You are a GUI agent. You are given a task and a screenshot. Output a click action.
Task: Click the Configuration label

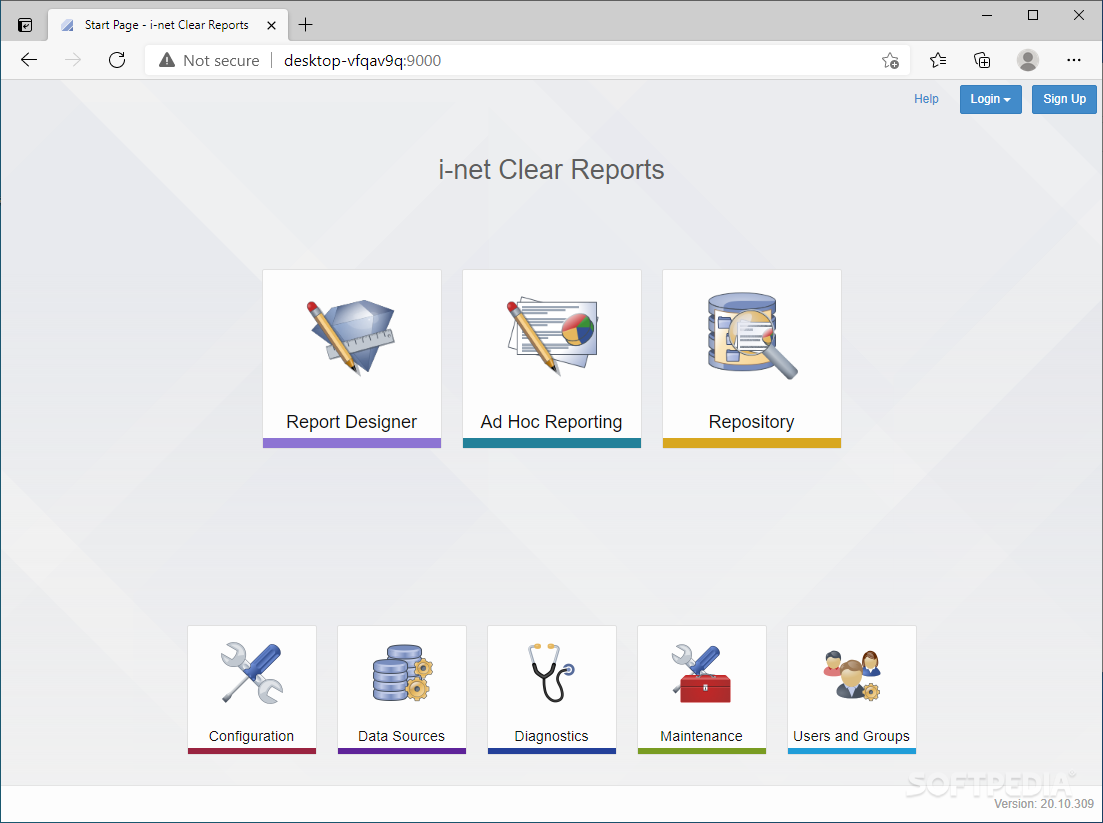click(251, 736)
